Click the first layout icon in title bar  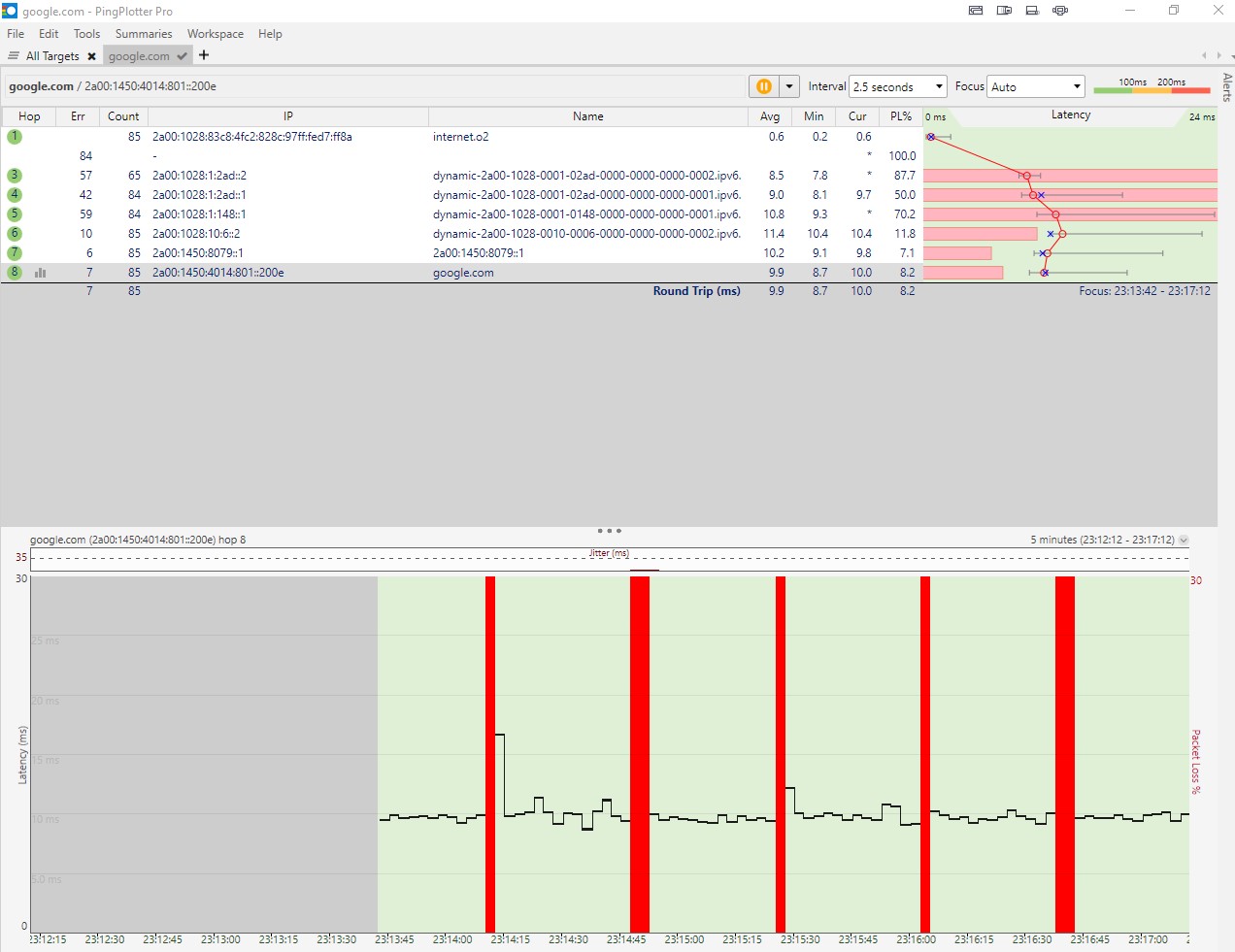pyautogui.click(x=976, y=11)
